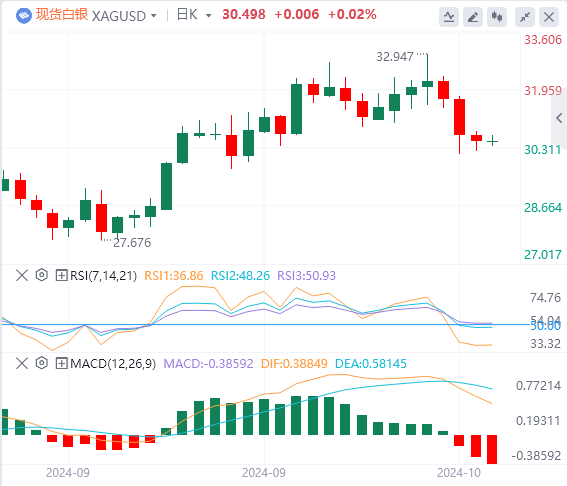Click the MACD(12,26,9) indicator label

coord(113,363)
